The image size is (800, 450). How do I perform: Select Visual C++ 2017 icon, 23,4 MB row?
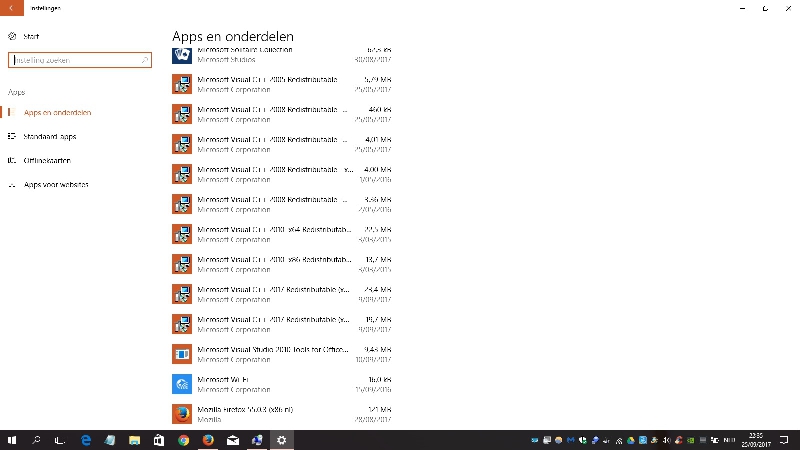tap(182, 294)
